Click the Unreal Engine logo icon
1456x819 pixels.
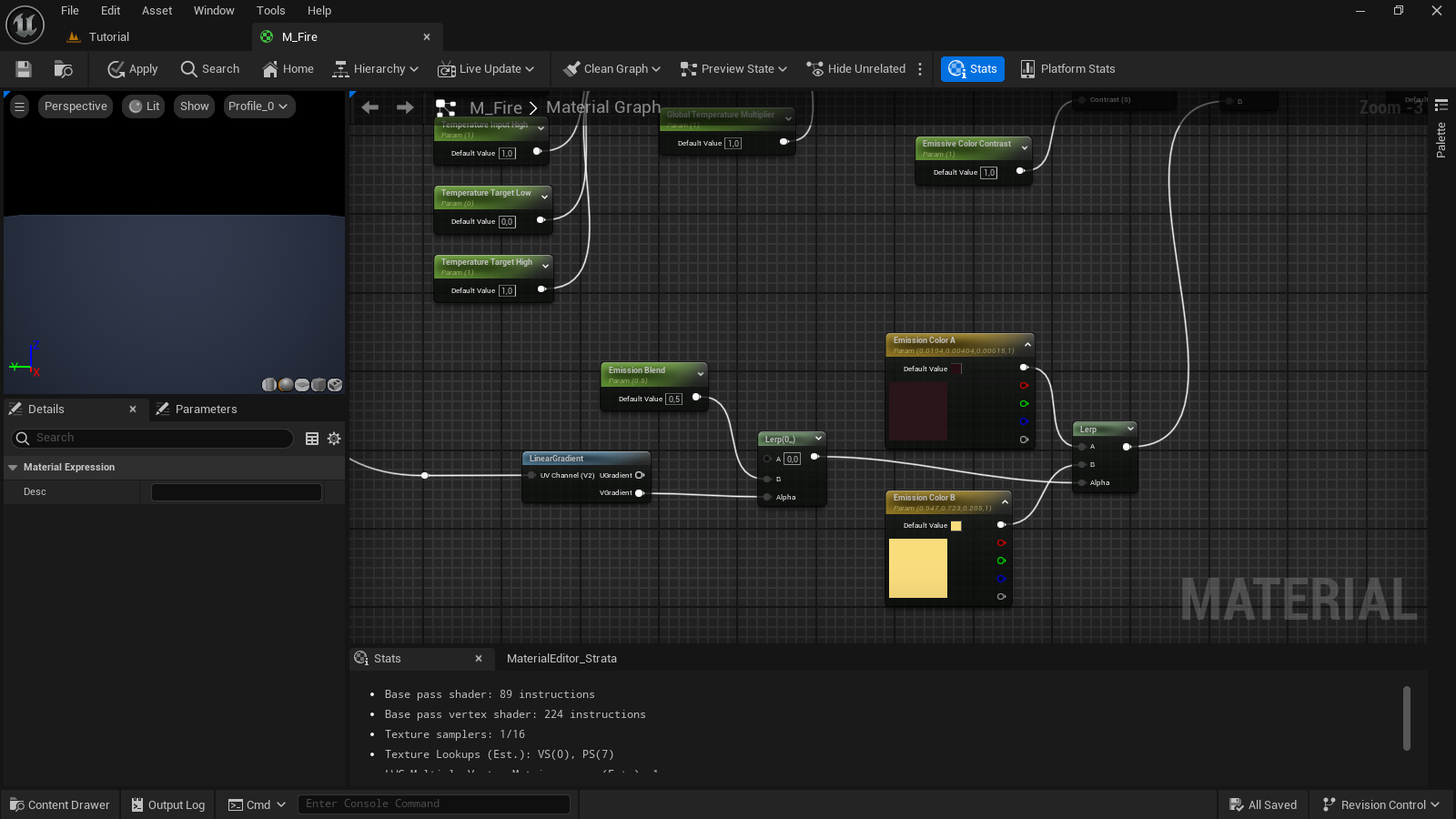[25, 25]
